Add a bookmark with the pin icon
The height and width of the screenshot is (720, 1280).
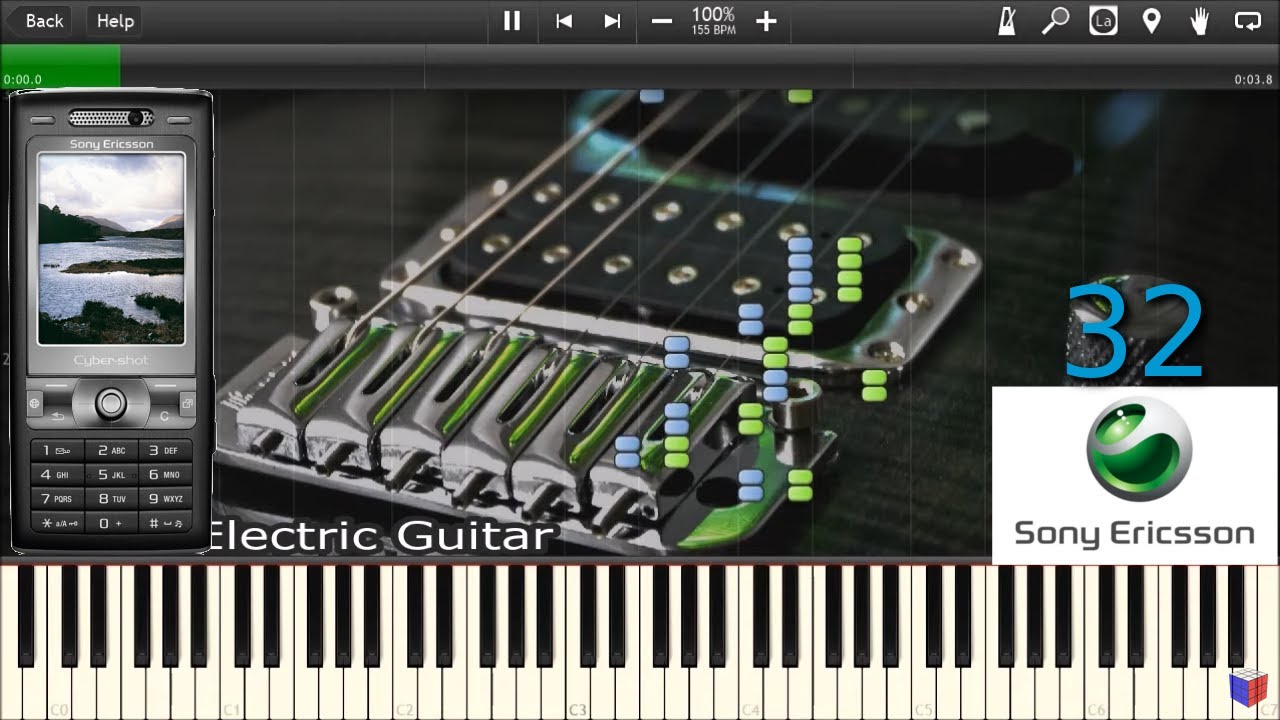pos(1151,21)
